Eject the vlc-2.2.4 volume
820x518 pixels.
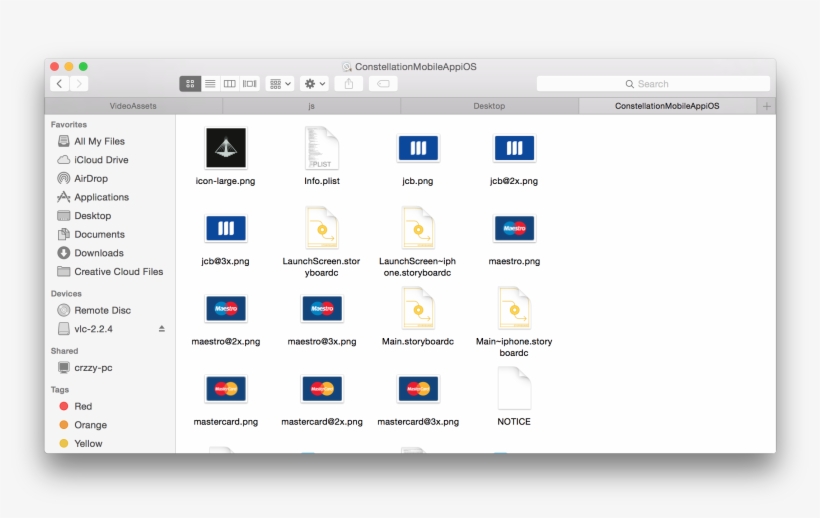[x=162, y=329]
